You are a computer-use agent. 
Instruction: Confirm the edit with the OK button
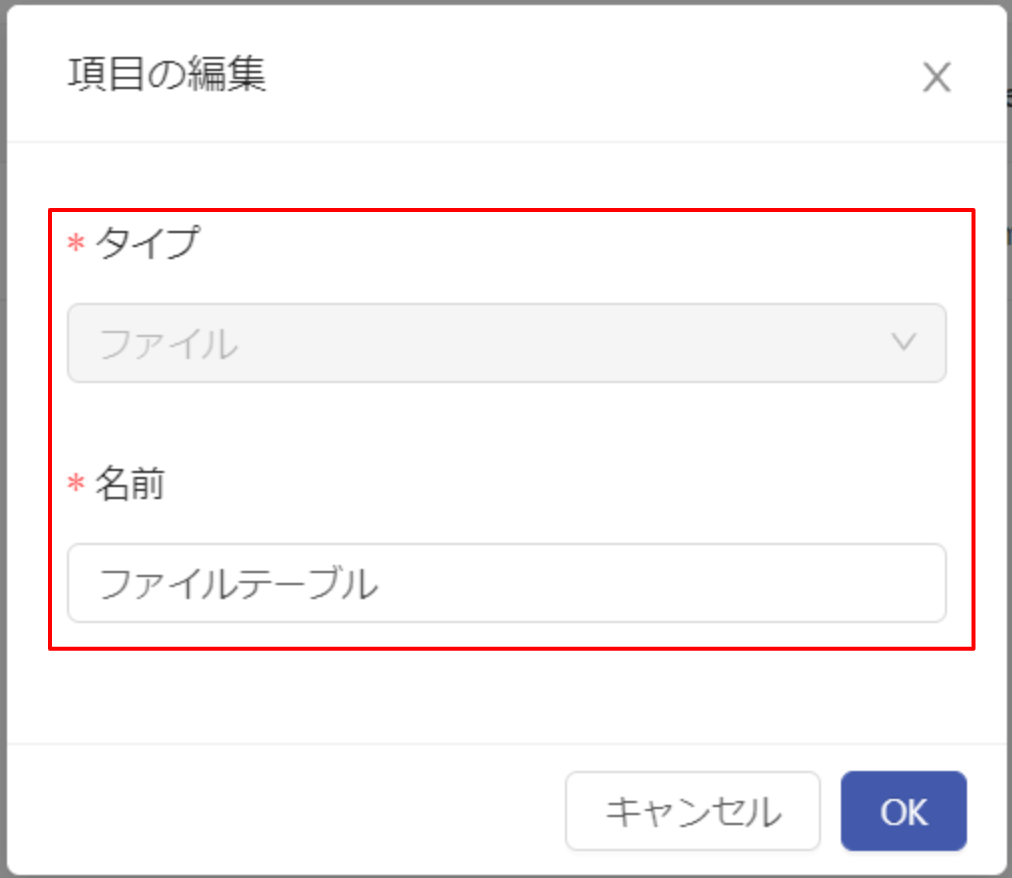tap(904, 811)
